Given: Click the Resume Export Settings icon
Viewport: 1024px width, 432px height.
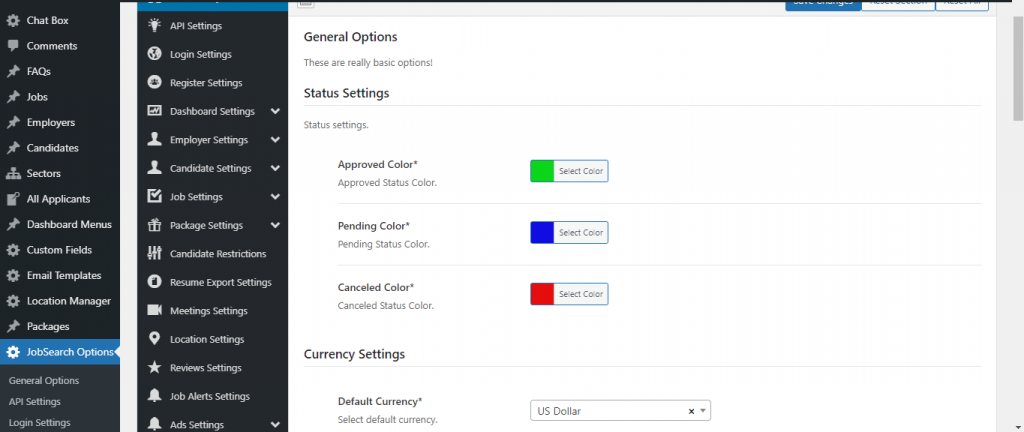Looking at the screenshot, I should [x=155, y=282].
